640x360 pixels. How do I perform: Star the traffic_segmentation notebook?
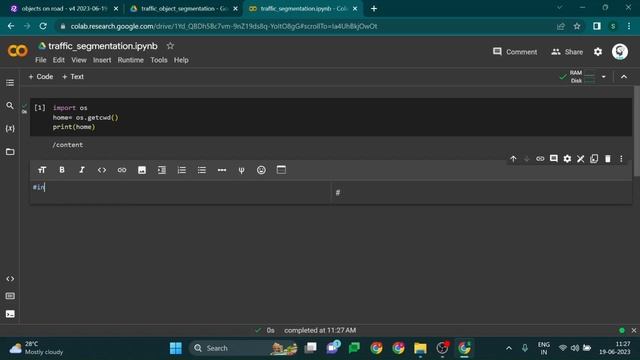coord(170,46)
